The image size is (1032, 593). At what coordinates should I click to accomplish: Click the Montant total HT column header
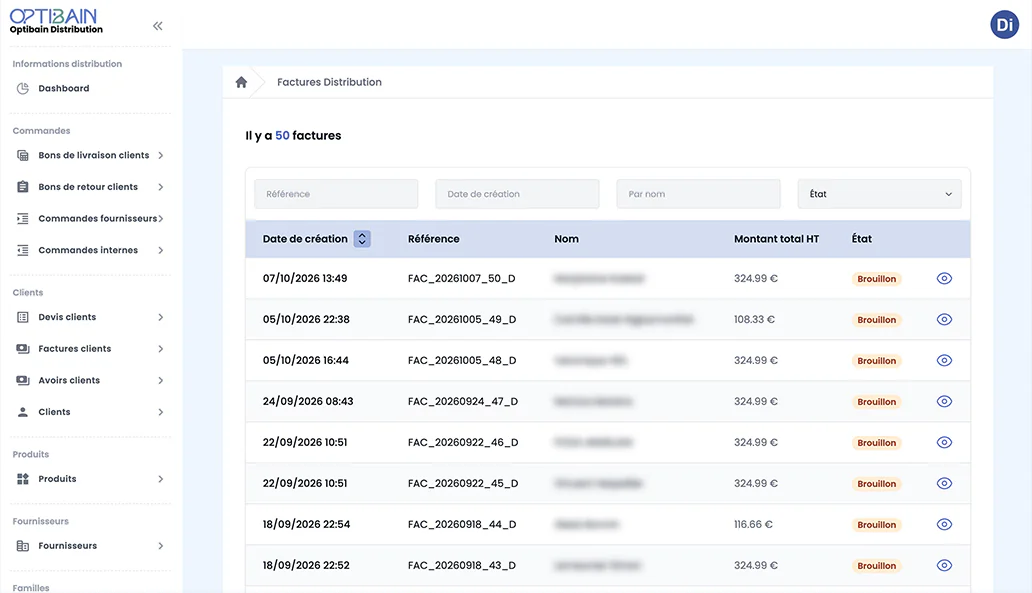(x=777, y=239)
